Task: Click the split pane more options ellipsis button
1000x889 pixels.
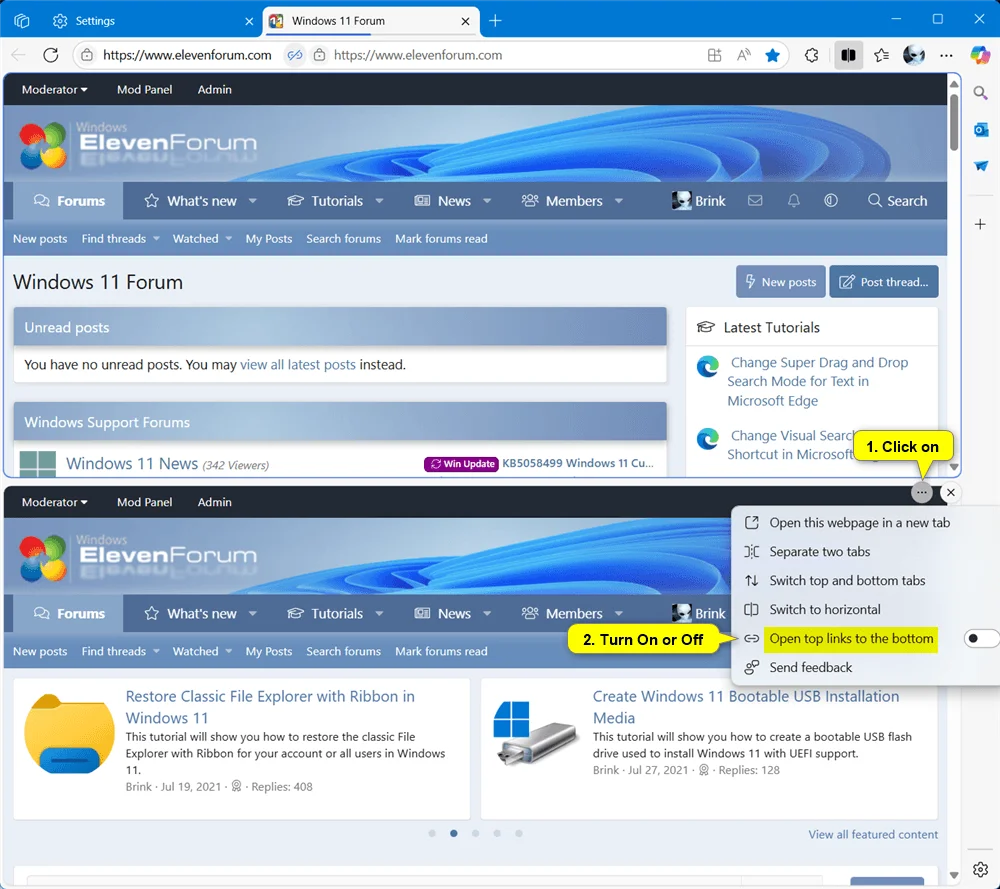Action: click(x=922, y=492)
